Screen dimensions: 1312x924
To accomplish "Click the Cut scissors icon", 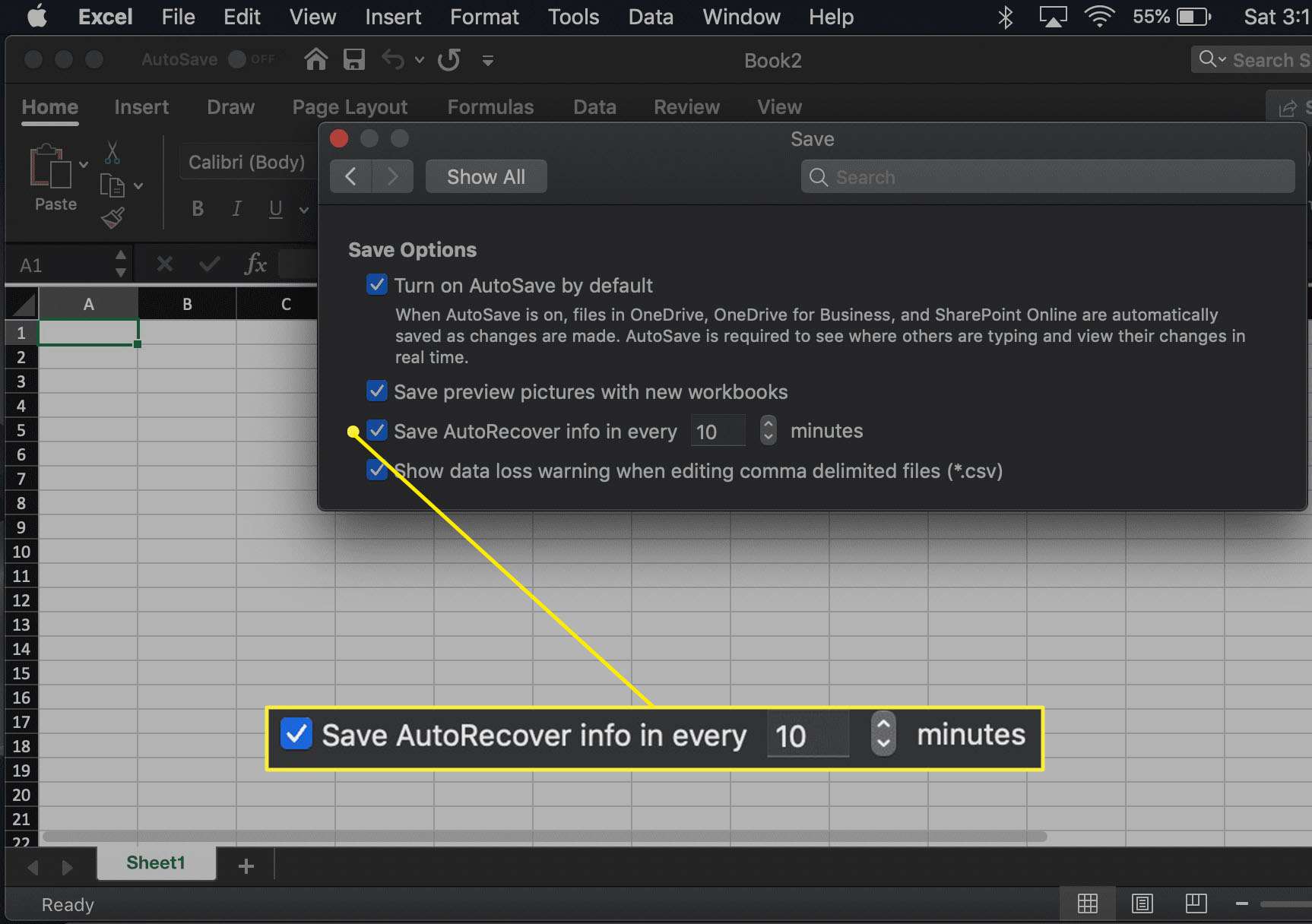I will (x=113, y=153).
